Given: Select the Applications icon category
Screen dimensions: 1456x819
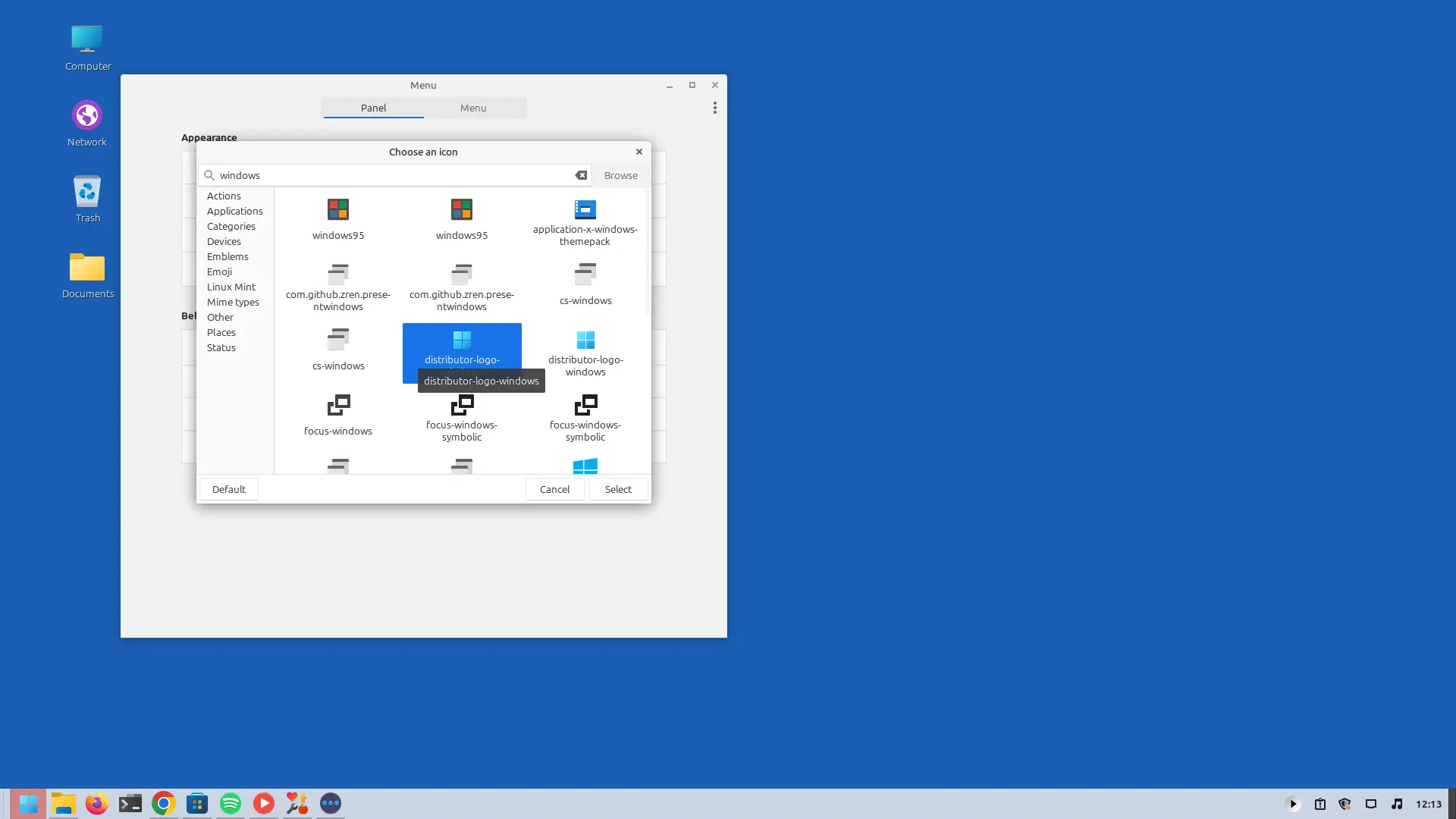Looking at the screenshot, I should click(x=235, y=211).
